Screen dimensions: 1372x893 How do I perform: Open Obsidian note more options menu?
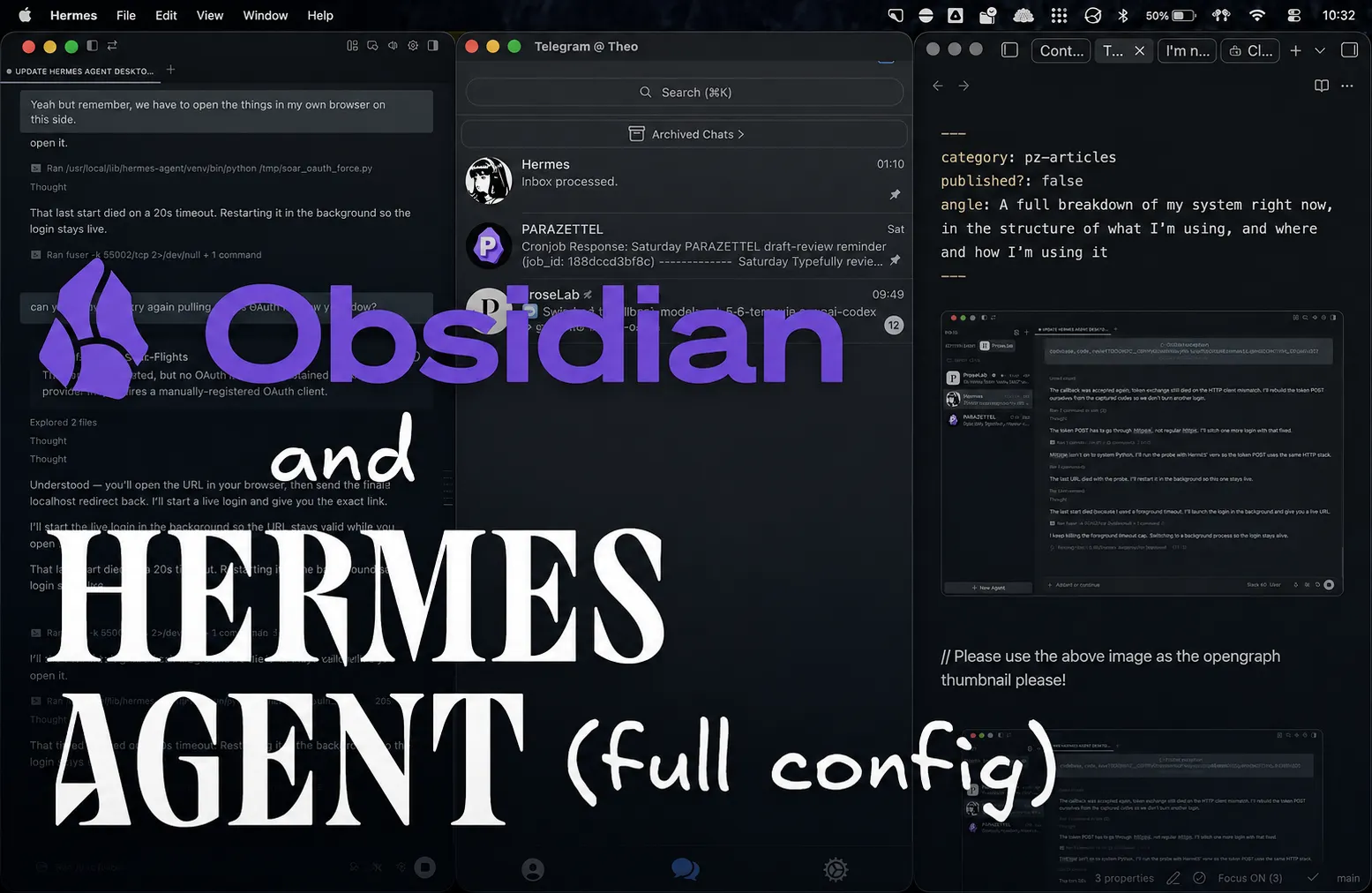coord(1346,86)
